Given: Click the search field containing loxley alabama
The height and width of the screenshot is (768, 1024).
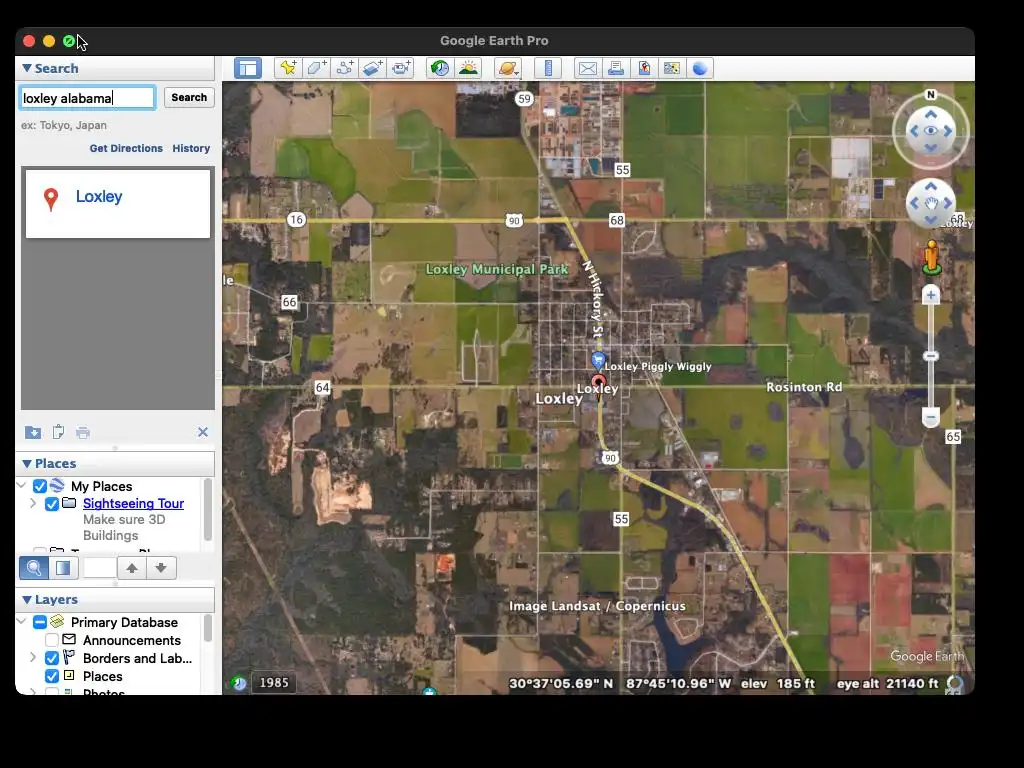Looking at the screenshot, I should [x=87, y=98].
